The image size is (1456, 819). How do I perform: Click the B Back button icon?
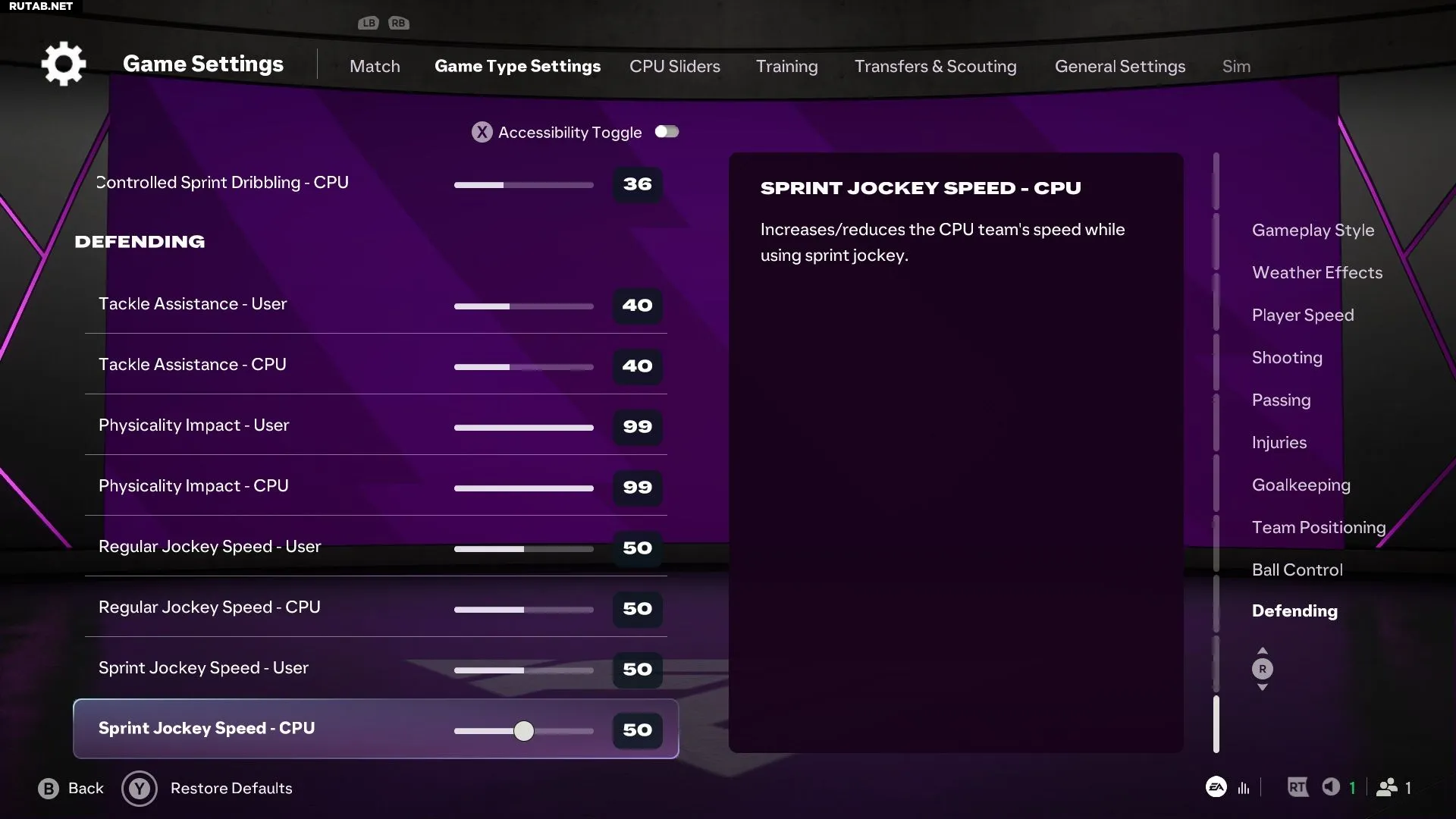pyautogui.click(x=49, y=789)
